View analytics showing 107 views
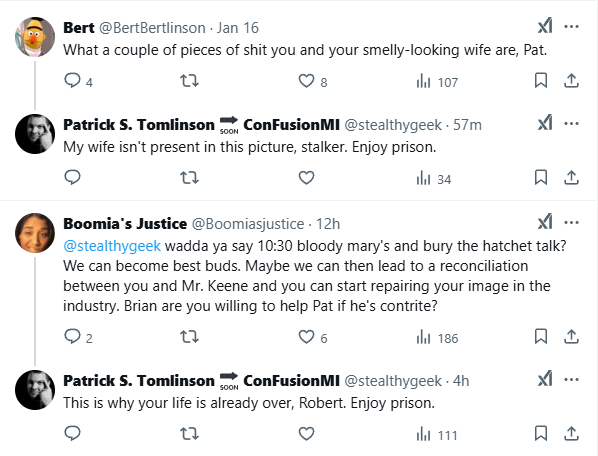This screenshot has width=598, height=456. (437, 82)
